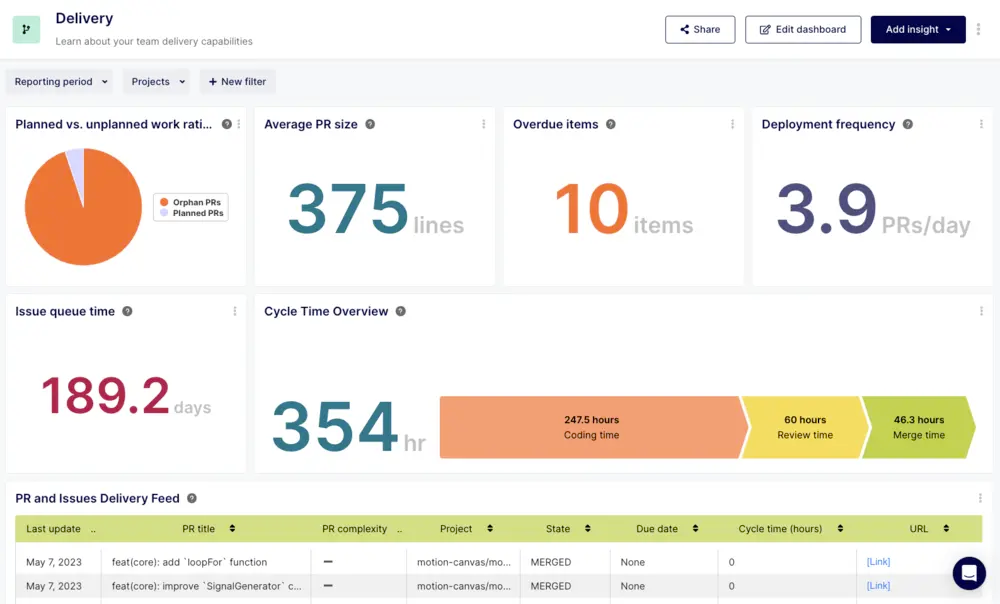Open the chat support bubble
1000x604 pixels.
(x=968, y=573)
